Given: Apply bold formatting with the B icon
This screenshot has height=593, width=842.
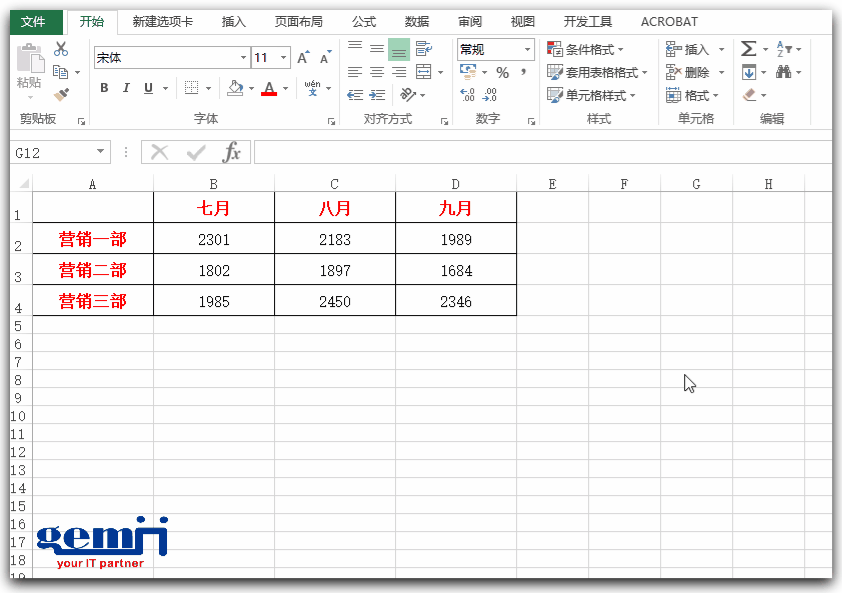Looking at the screenshot, I should tap(103, 88).
